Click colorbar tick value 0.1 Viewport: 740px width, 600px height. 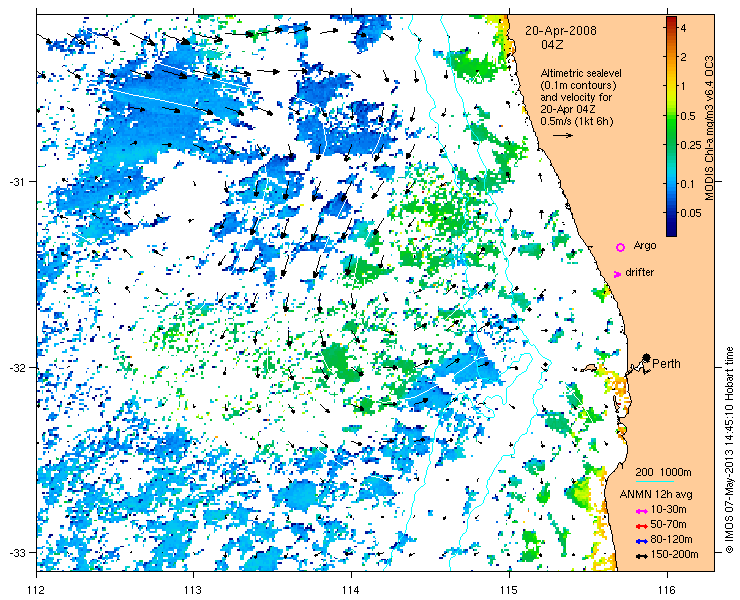coord(688,184)
